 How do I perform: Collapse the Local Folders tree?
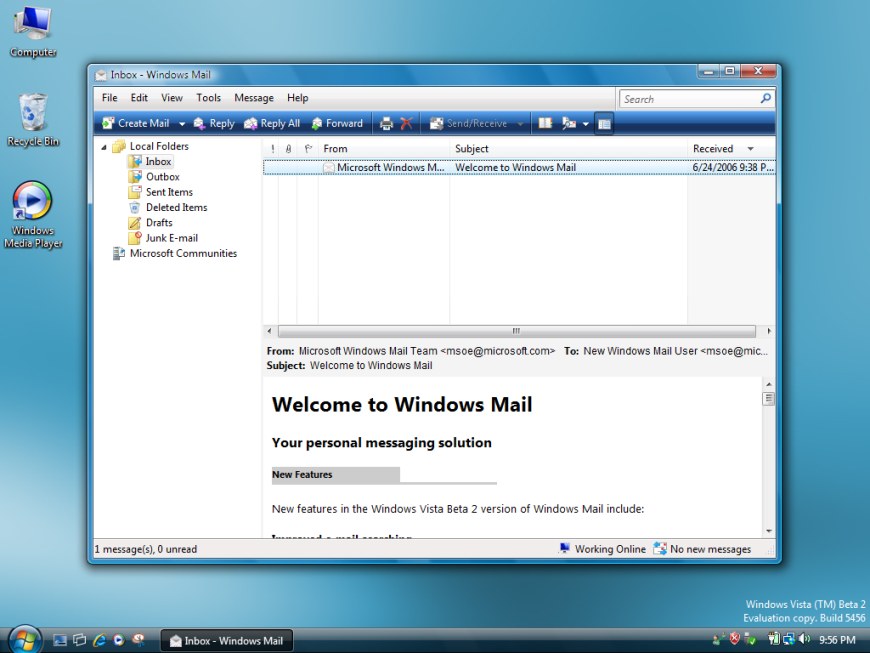coord(104,147)
